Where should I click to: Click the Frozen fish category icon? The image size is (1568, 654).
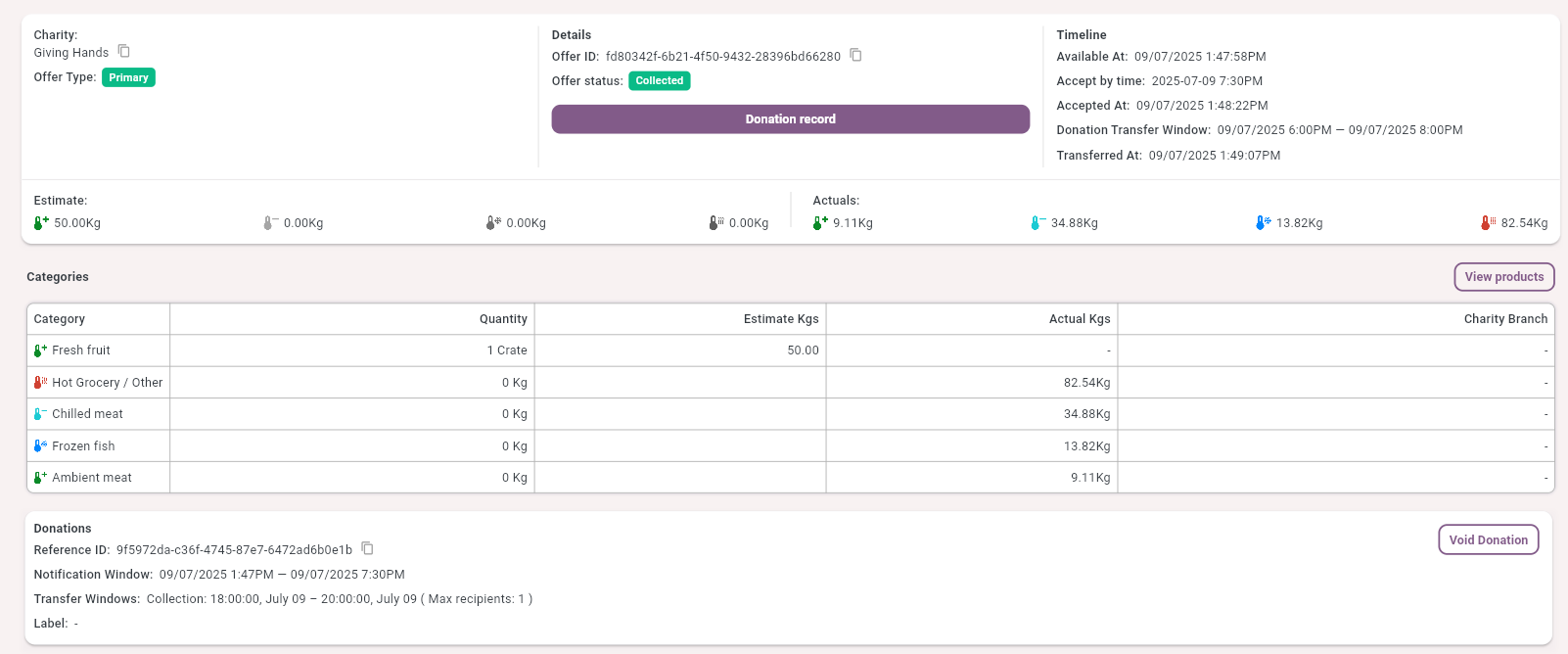click(x=40, y=445)
